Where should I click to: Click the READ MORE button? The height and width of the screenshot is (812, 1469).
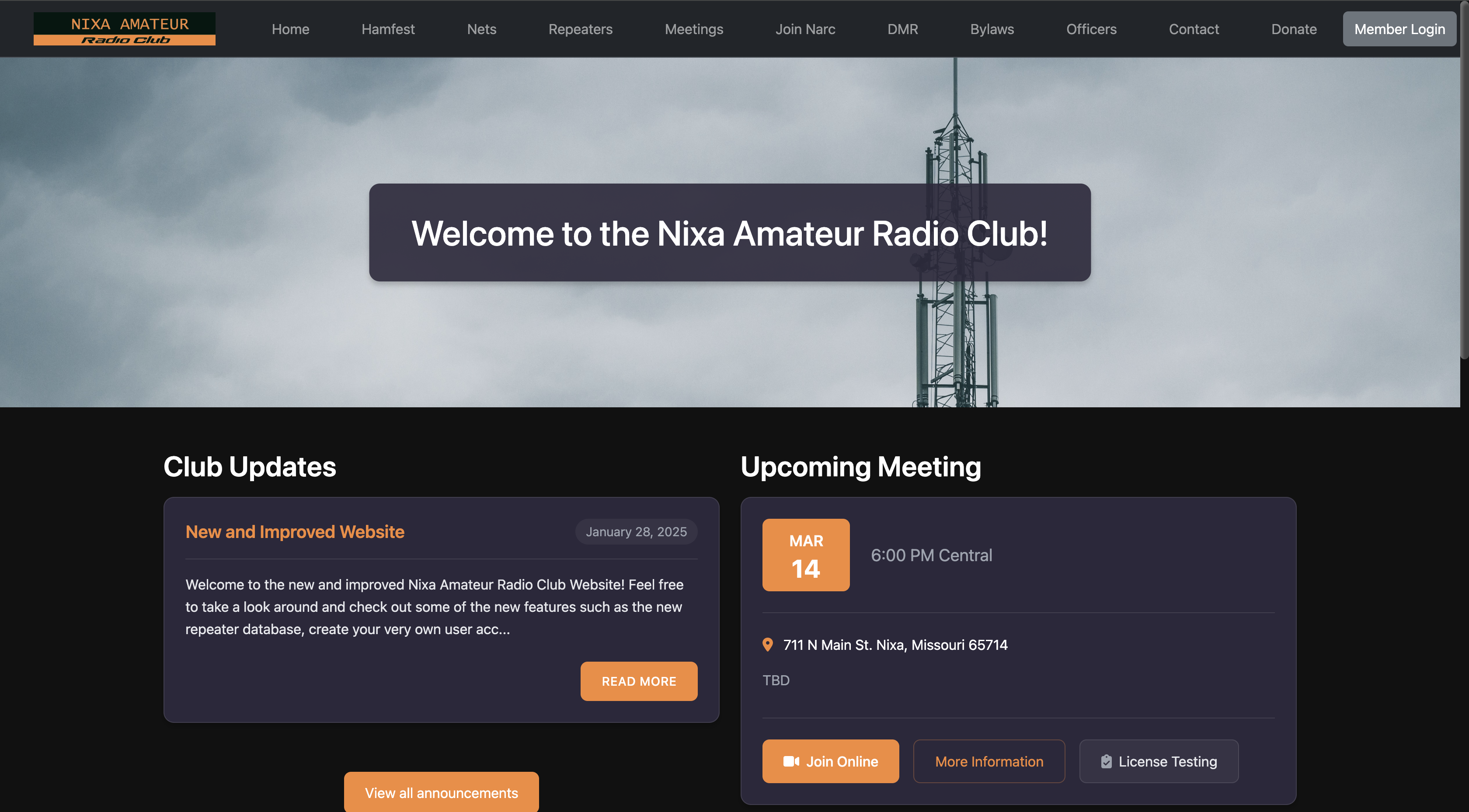639,681
